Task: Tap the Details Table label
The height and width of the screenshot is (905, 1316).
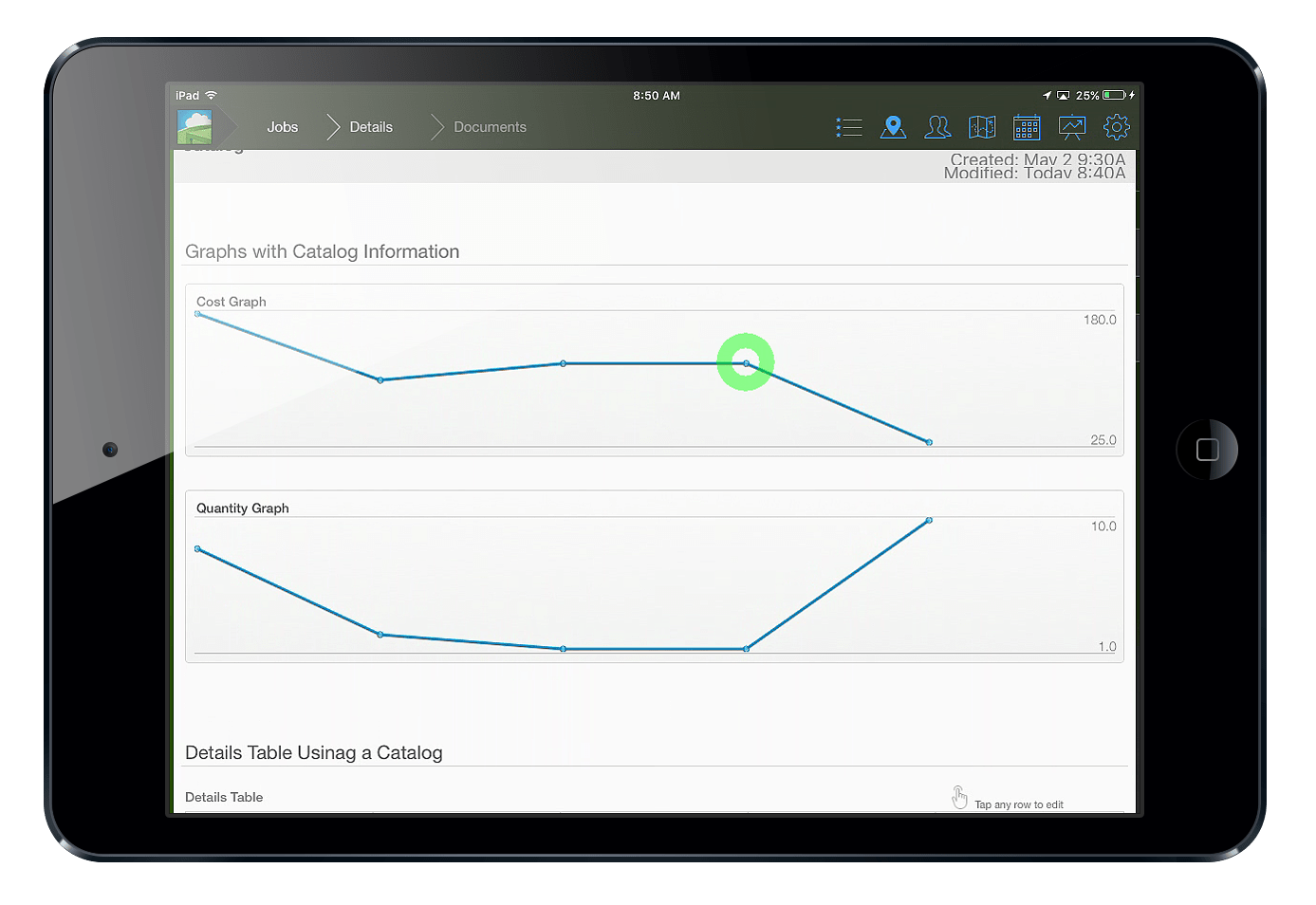Action: click(224, 797)
